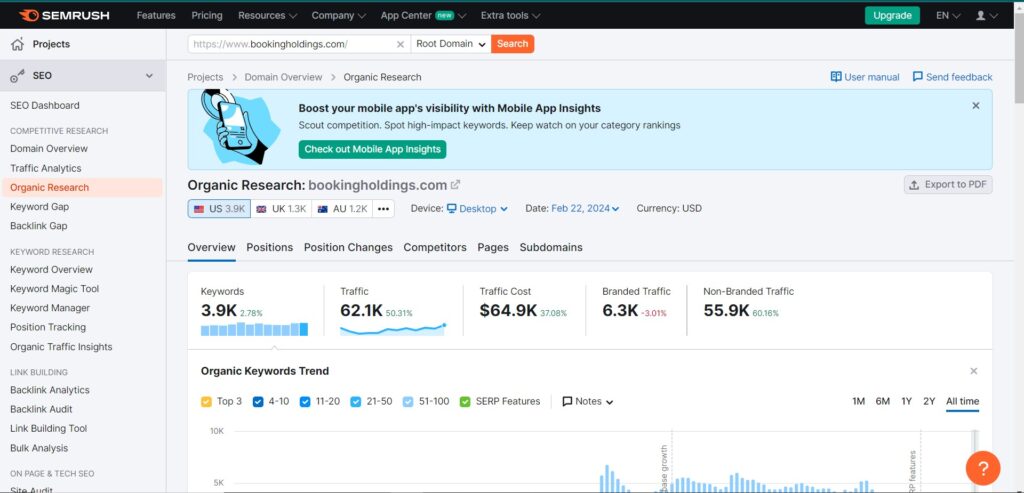Switch to the Pages tab
The height and width of the screenshot is (493, 1024).
493,247
